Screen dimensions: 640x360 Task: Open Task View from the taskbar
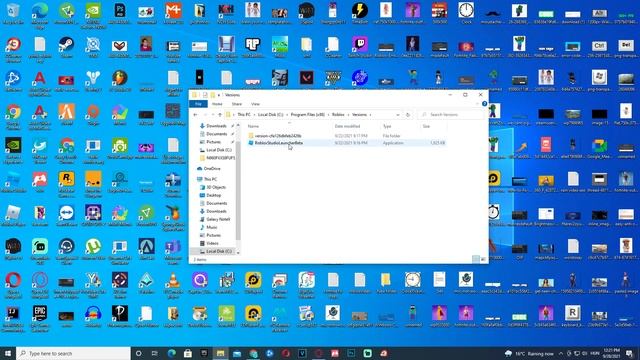click(x=155, y=353)
